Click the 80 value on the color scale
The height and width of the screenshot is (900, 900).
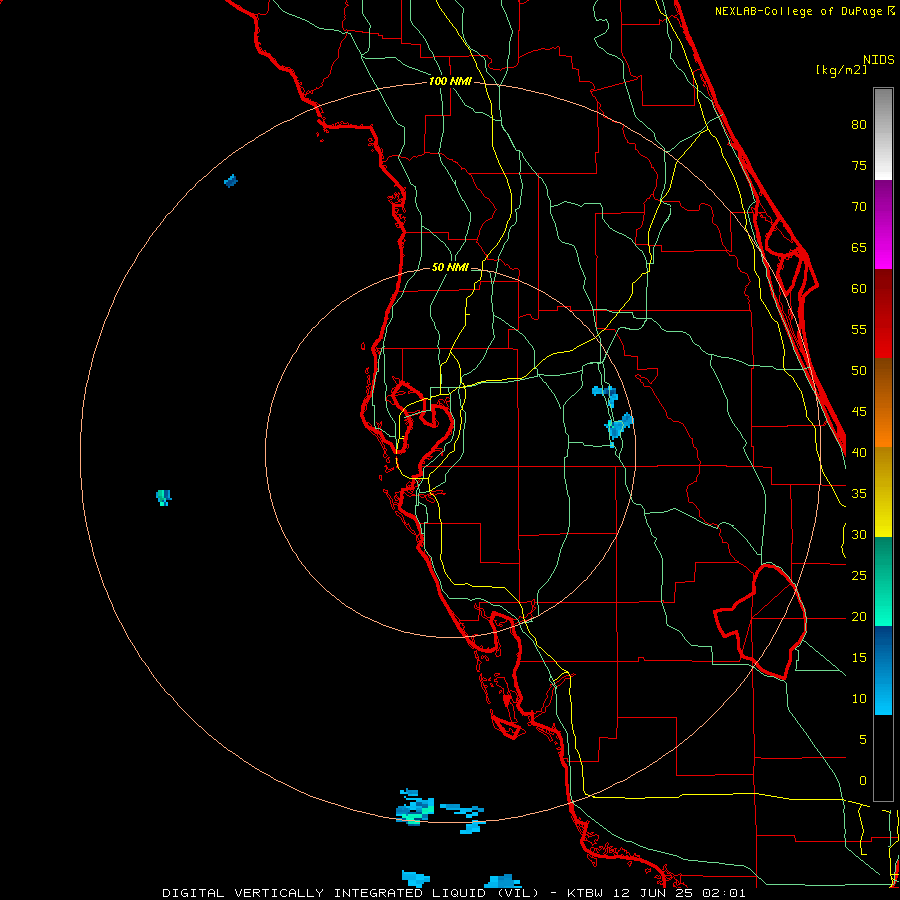tap(859, 125)
